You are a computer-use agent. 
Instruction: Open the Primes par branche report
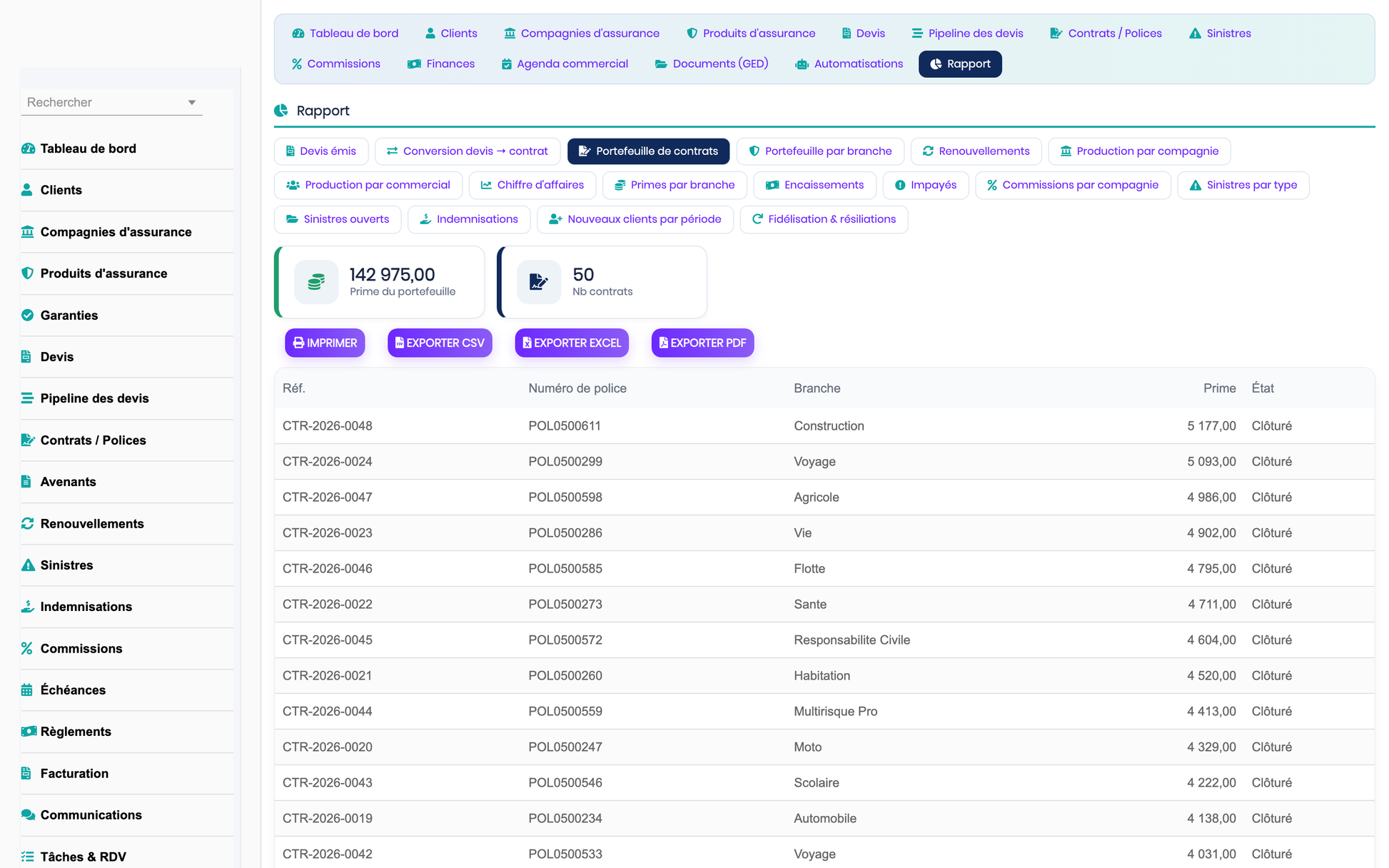coord(675,186)
